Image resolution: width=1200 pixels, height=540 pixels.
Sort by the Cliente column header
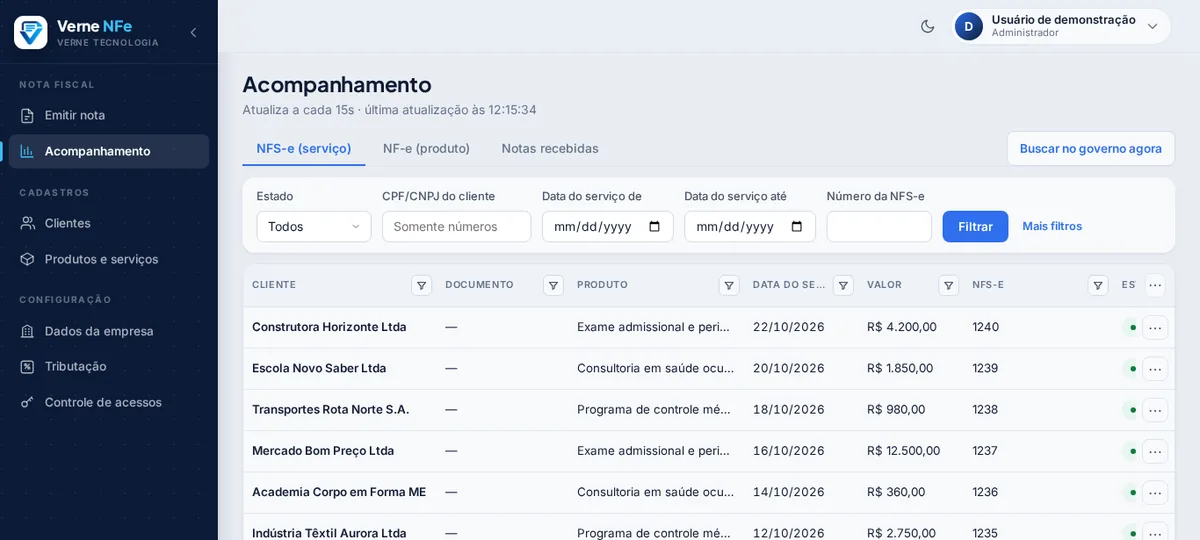(274, 285)
